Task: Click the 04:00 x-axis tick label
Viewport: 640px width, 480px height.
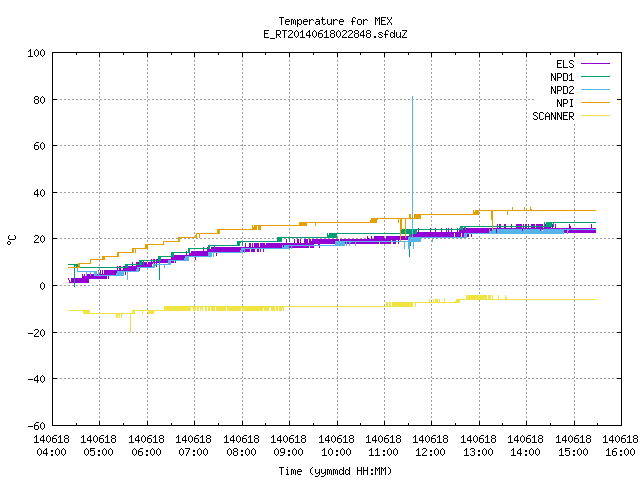Action: pyautogui.click(x=51, y=452)
